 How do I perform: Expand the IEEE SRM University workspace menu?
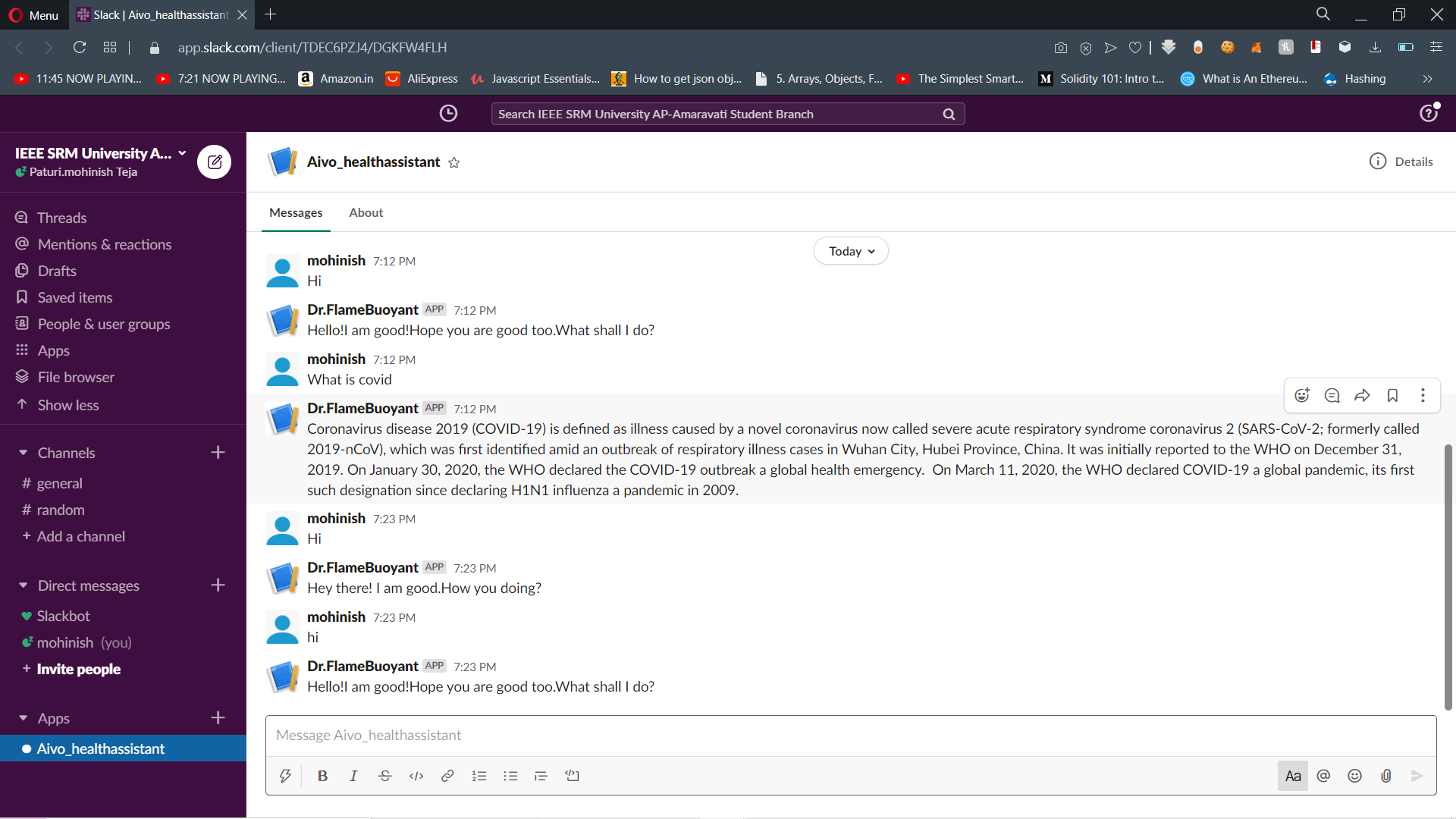[100, 153]
